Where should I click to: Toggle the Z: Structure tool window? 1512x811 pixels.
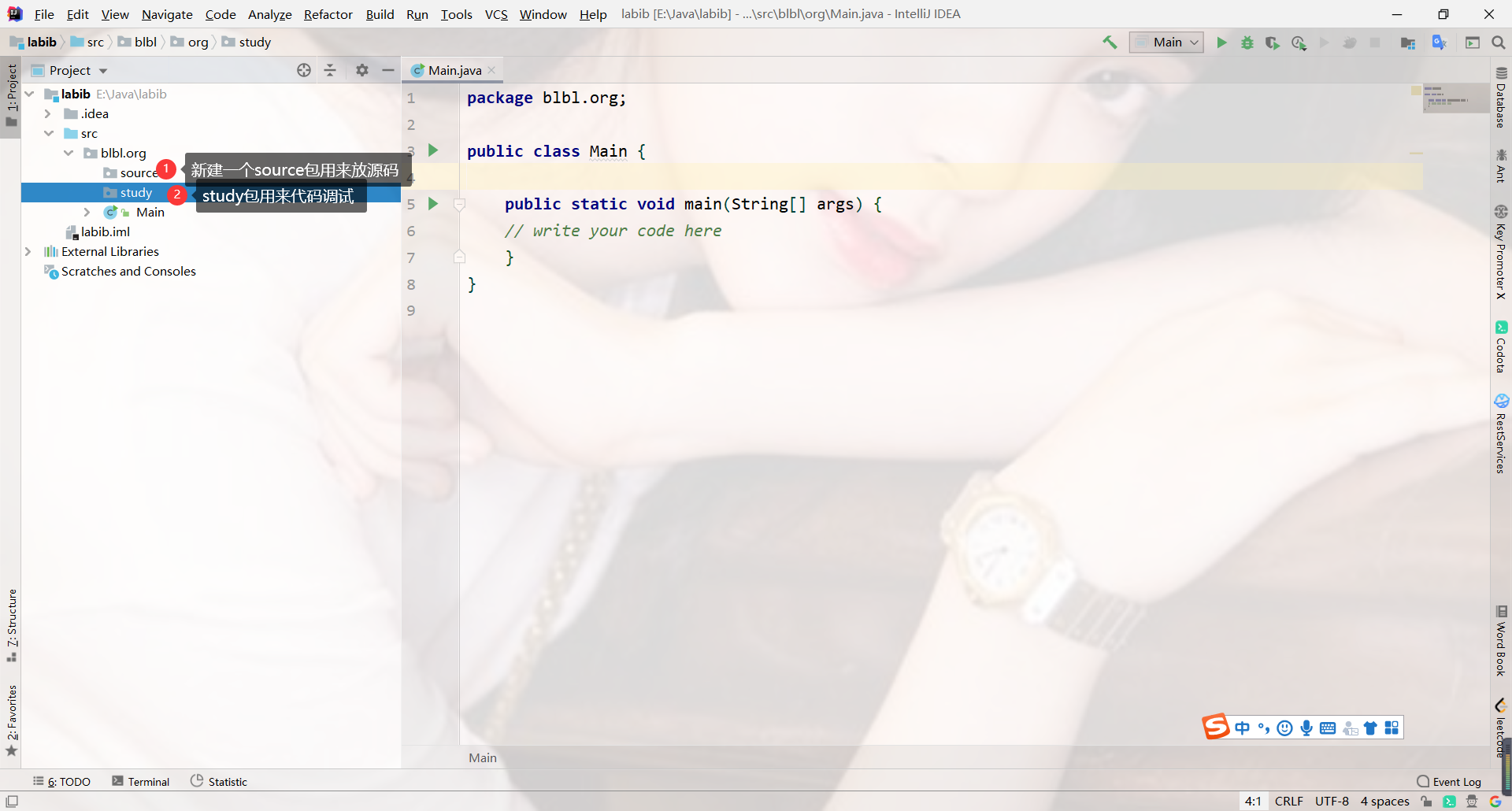pos(11,625)
